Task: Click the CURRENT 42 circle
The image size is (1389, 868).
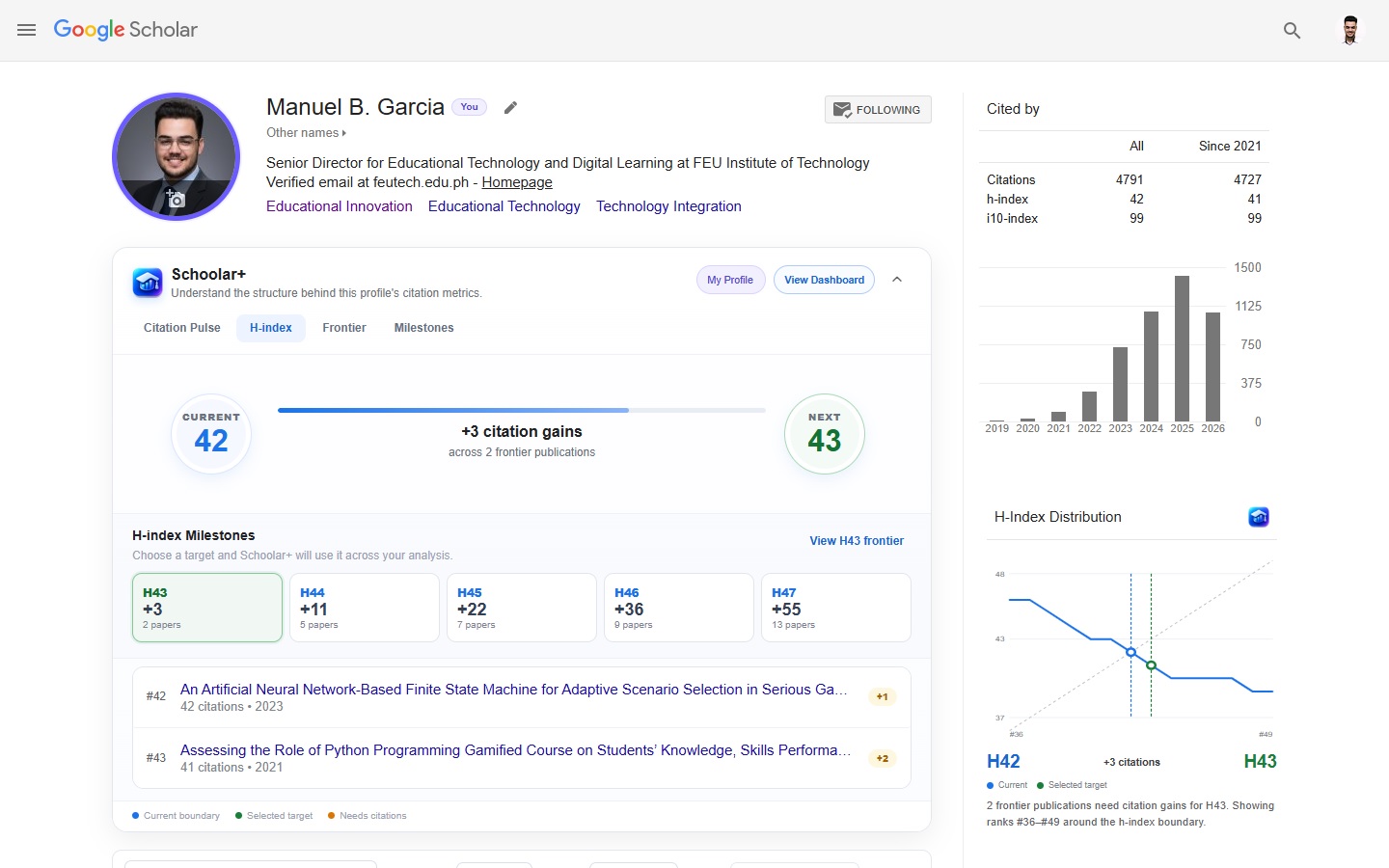Action: pyautogui.click(x=211, y=434)
